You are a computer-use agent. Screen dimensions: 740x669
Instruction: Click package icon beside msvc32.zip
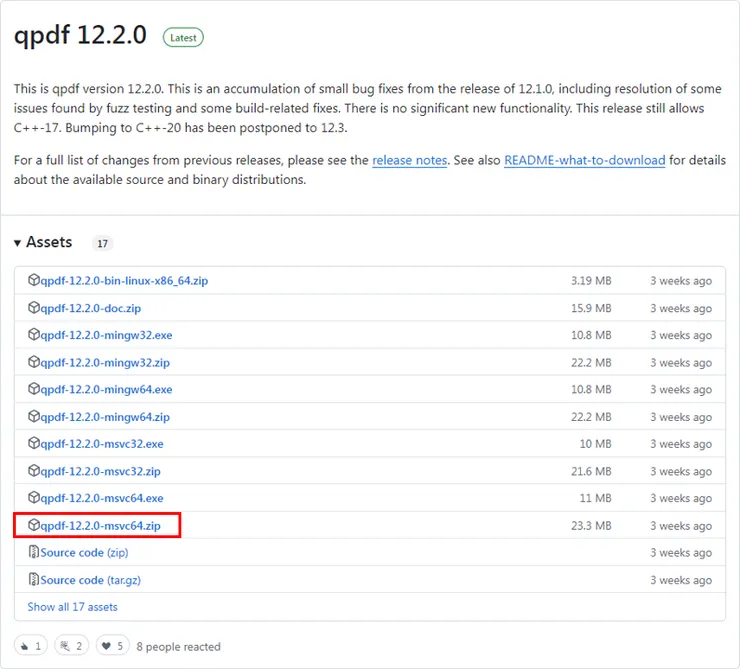tap(34, 470)
